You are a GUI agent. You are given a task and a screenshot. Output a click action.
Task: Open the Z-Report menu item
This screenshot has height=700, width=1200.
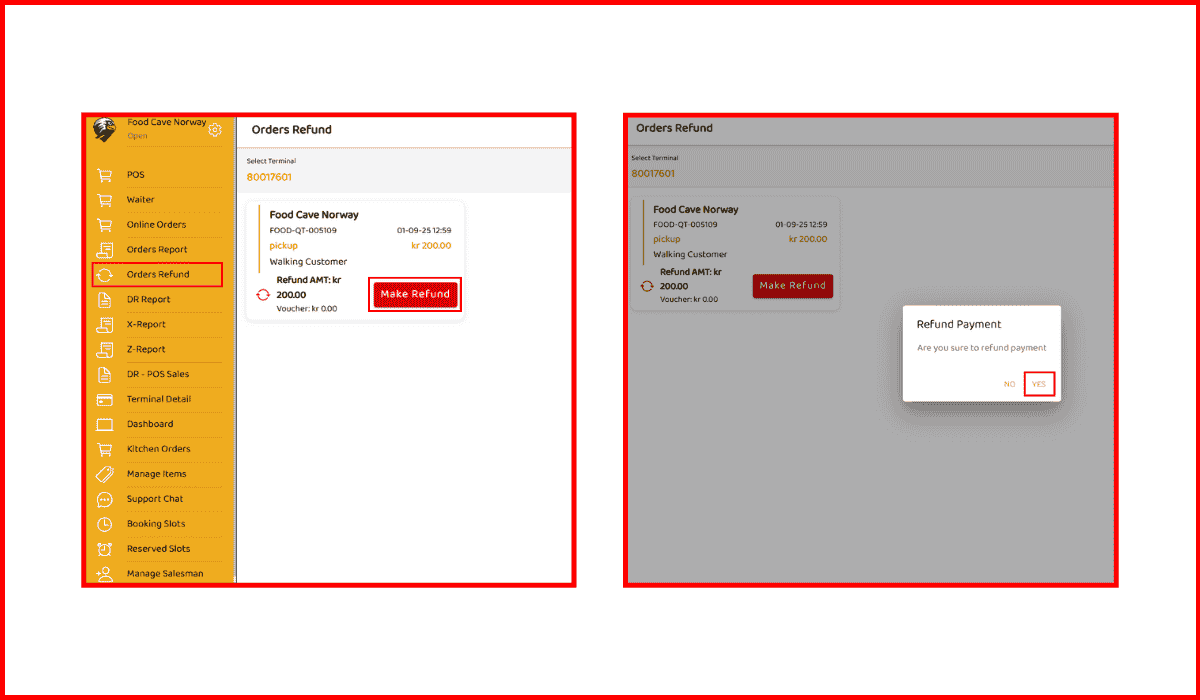coord(146,349)
